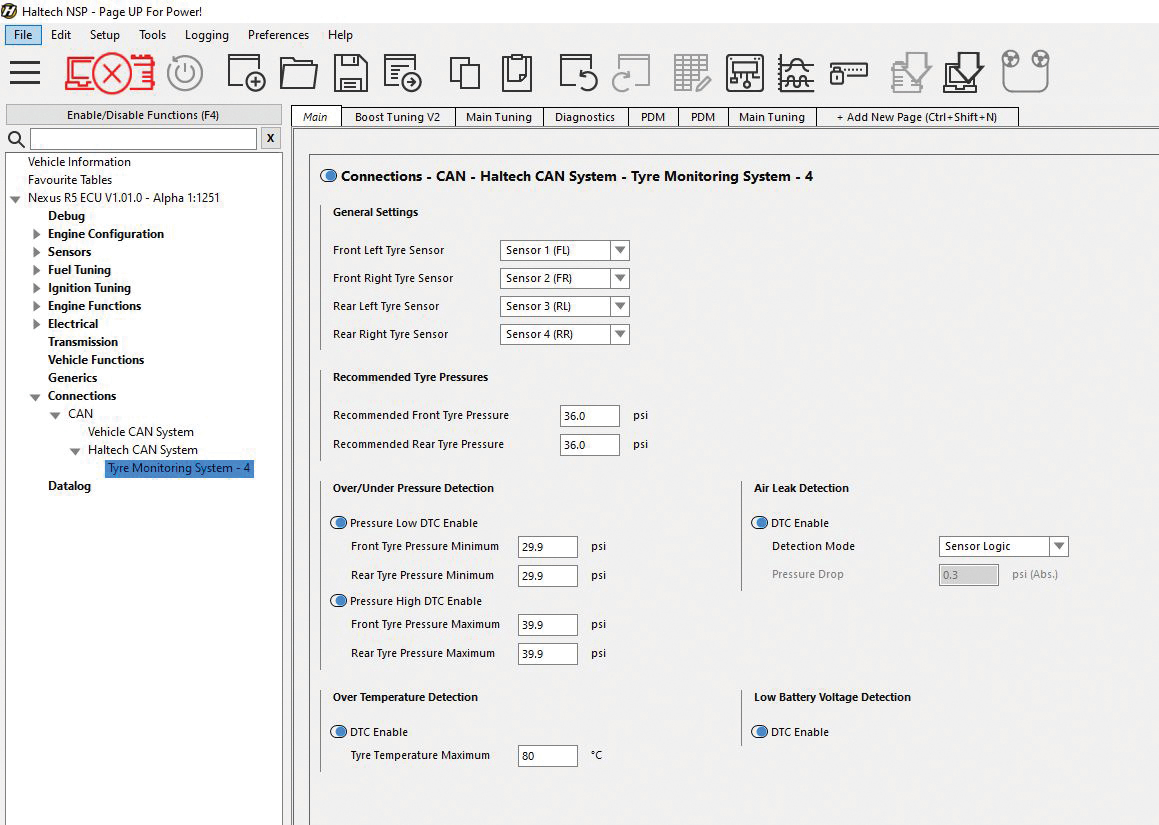This screenshot has height=825, width=1159.
Task: Open the Front Left Tyre Sensor dropdown
Action: [564, 250]
